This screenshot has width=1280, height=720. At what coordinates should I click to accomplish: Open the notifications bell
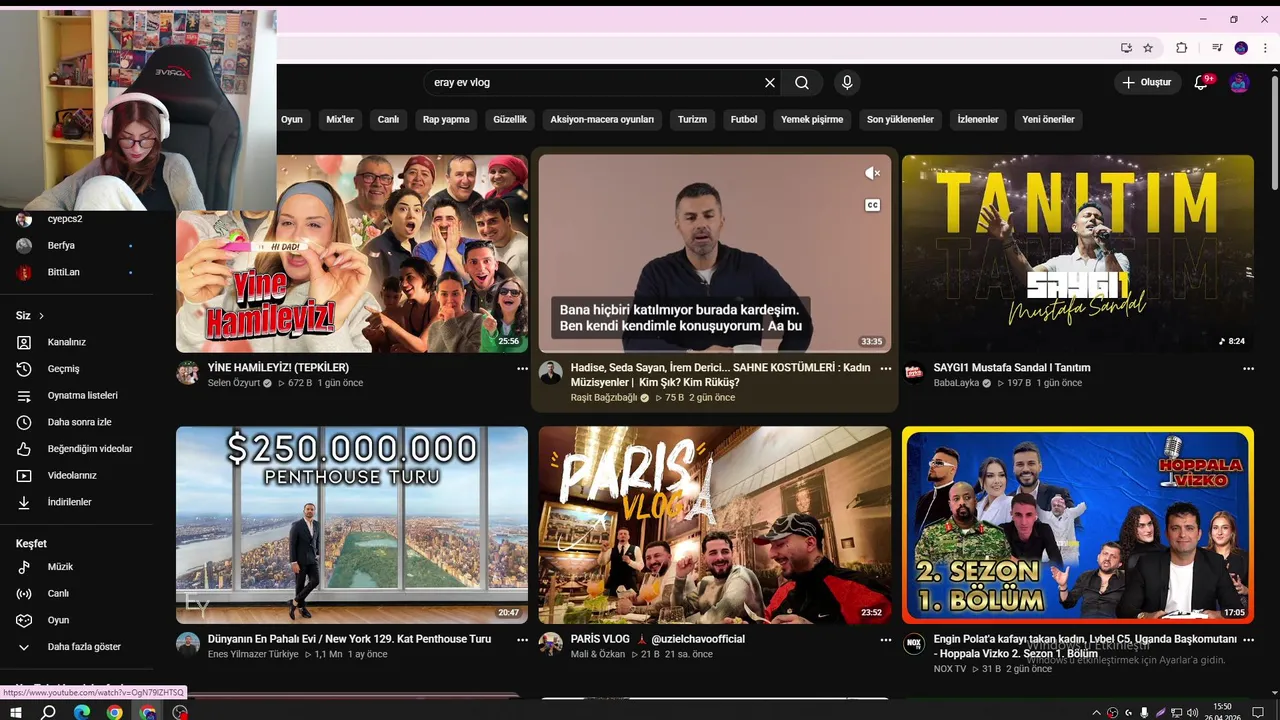(x=1201, y=83)
